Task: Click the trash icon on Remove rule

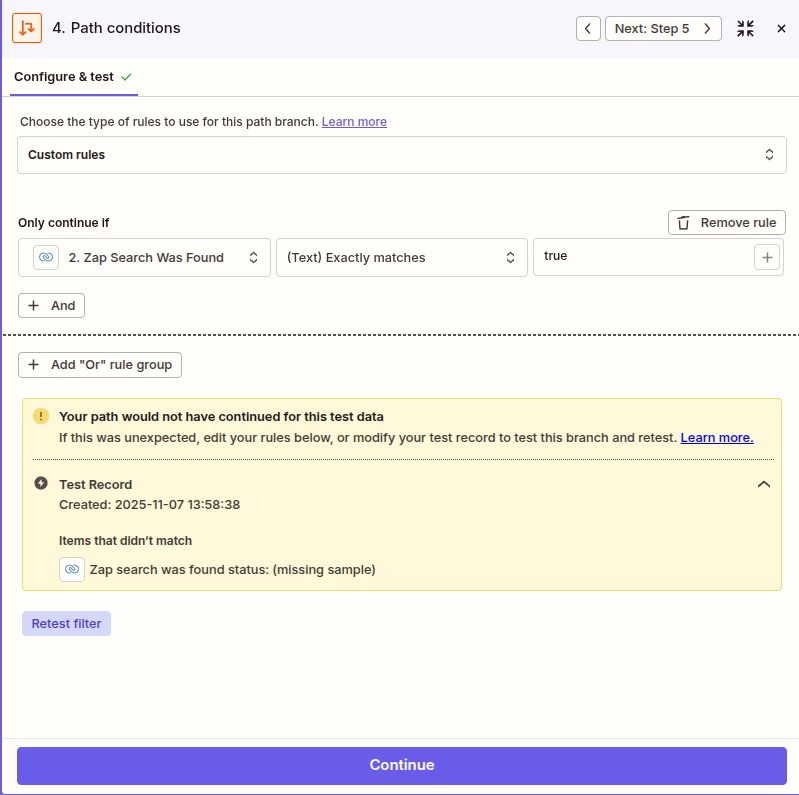Action: coord(683,223)
